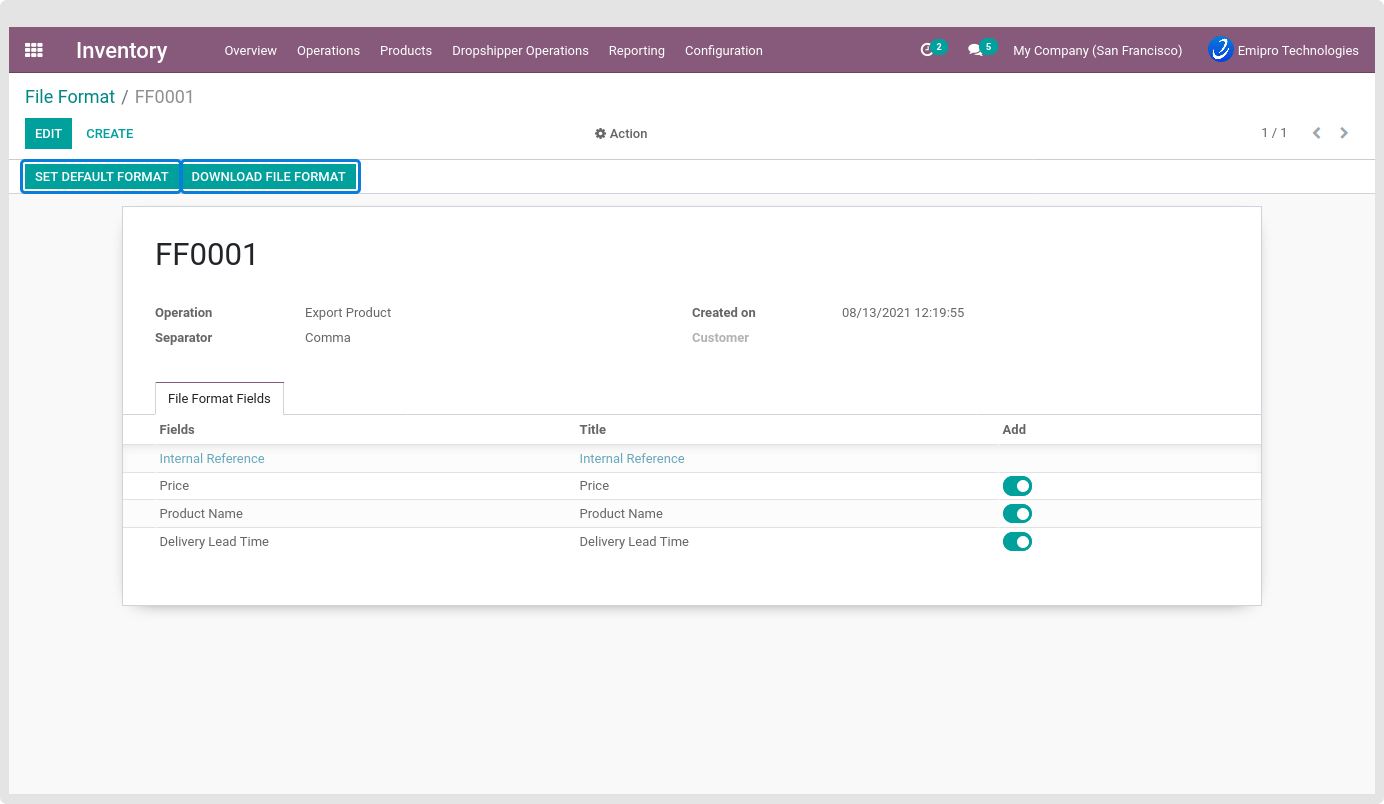Click the Emipro Technologies user avatar
This screenshot has height=804, width=1384.
pos(1220,50)
